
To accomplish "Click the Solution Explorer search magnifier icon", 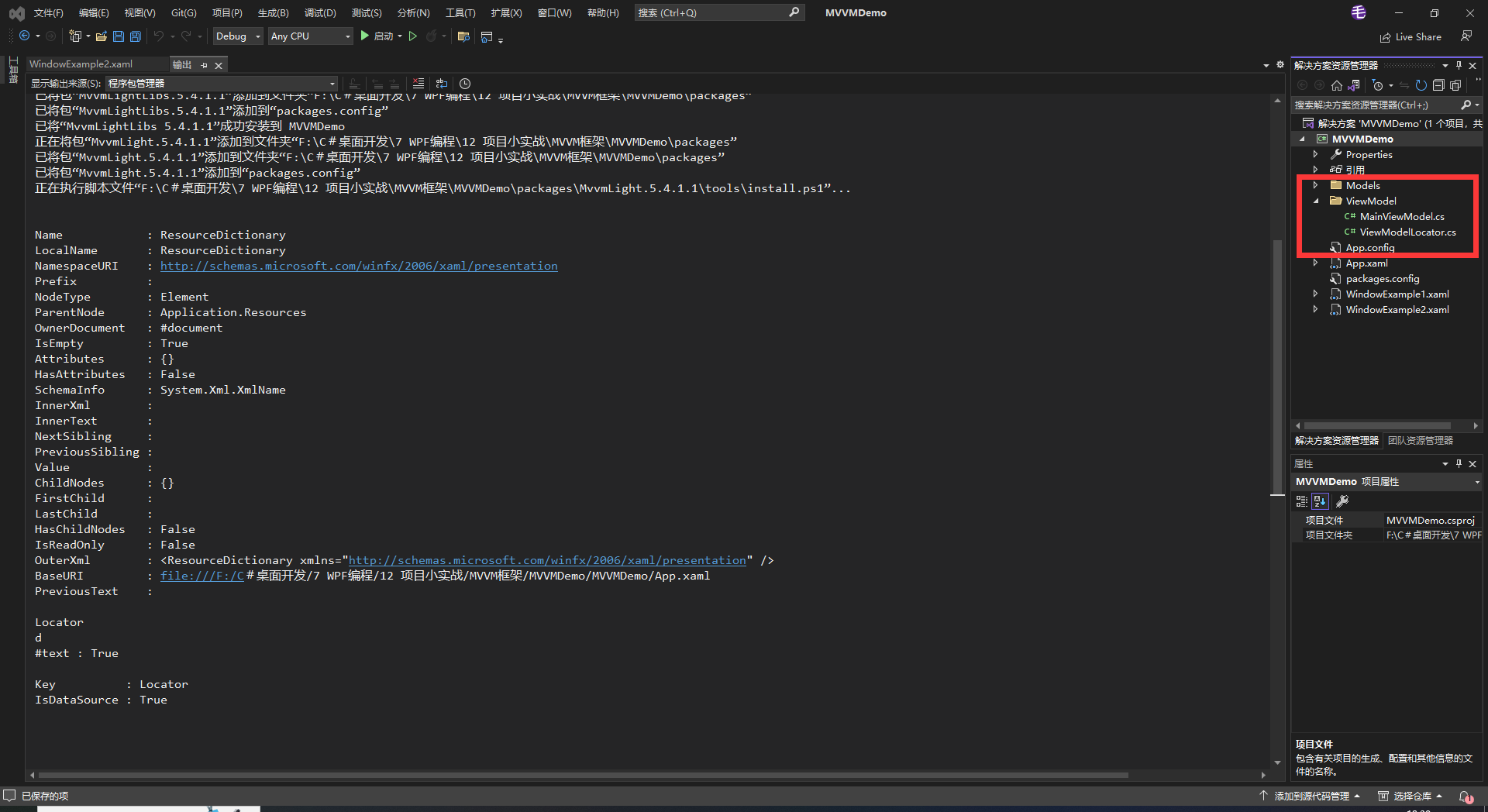I will point(1466,105).
